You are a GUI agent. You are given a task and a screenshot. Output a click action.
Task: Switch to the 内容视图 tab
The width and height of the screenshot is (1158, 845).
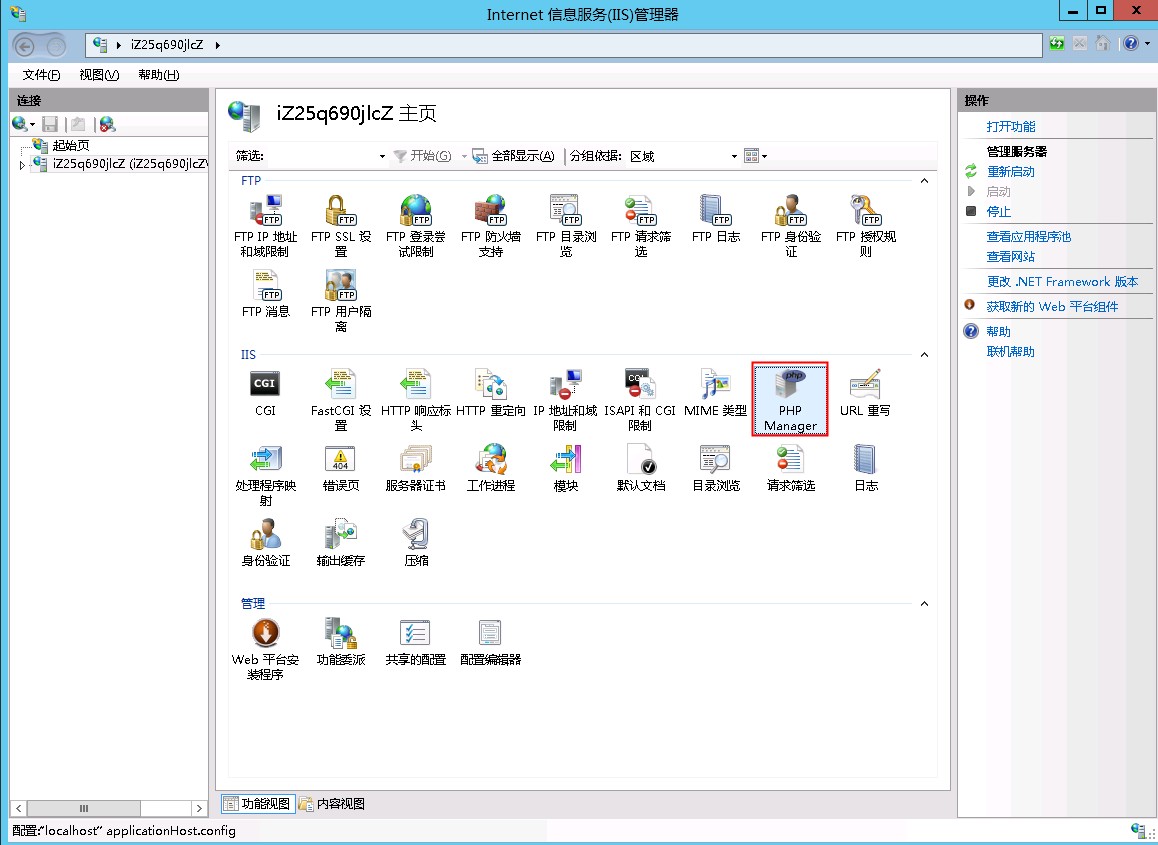pos(332,804)
